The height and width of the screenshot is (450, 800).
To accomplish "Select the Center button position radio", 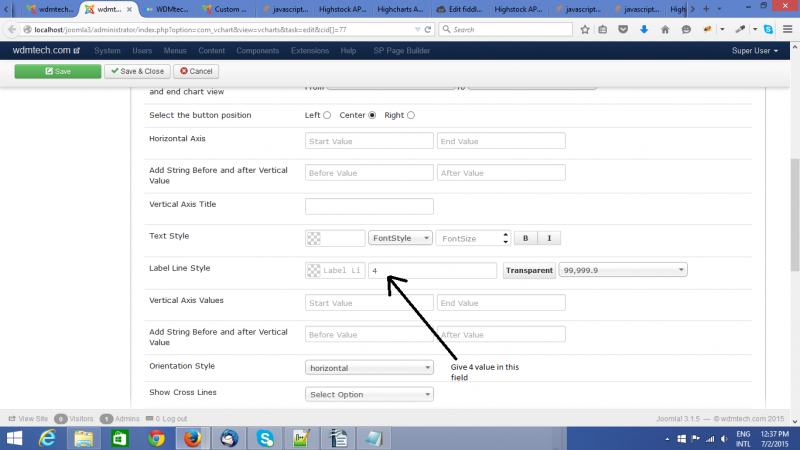I will point(372,115).
